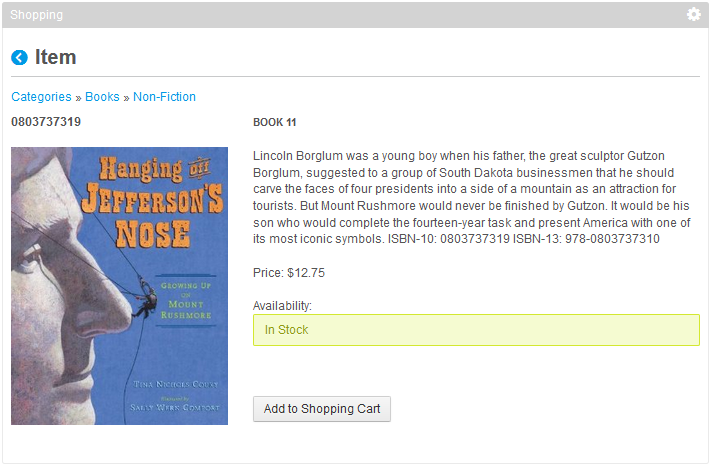
Task: Click the blue back arrow beside Item
Action: coord(19,58)
